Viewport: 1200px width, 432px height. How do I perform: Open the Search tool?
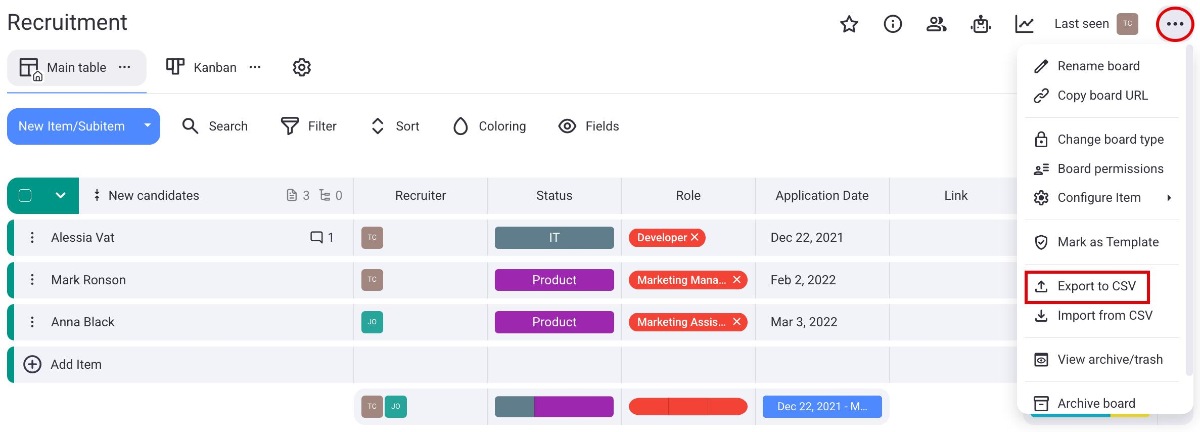coord(215,126)
